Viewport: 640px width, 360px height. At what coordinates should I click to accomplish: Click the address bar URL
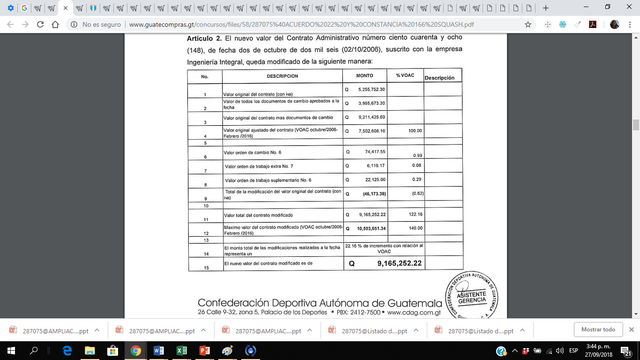(301, 24)
